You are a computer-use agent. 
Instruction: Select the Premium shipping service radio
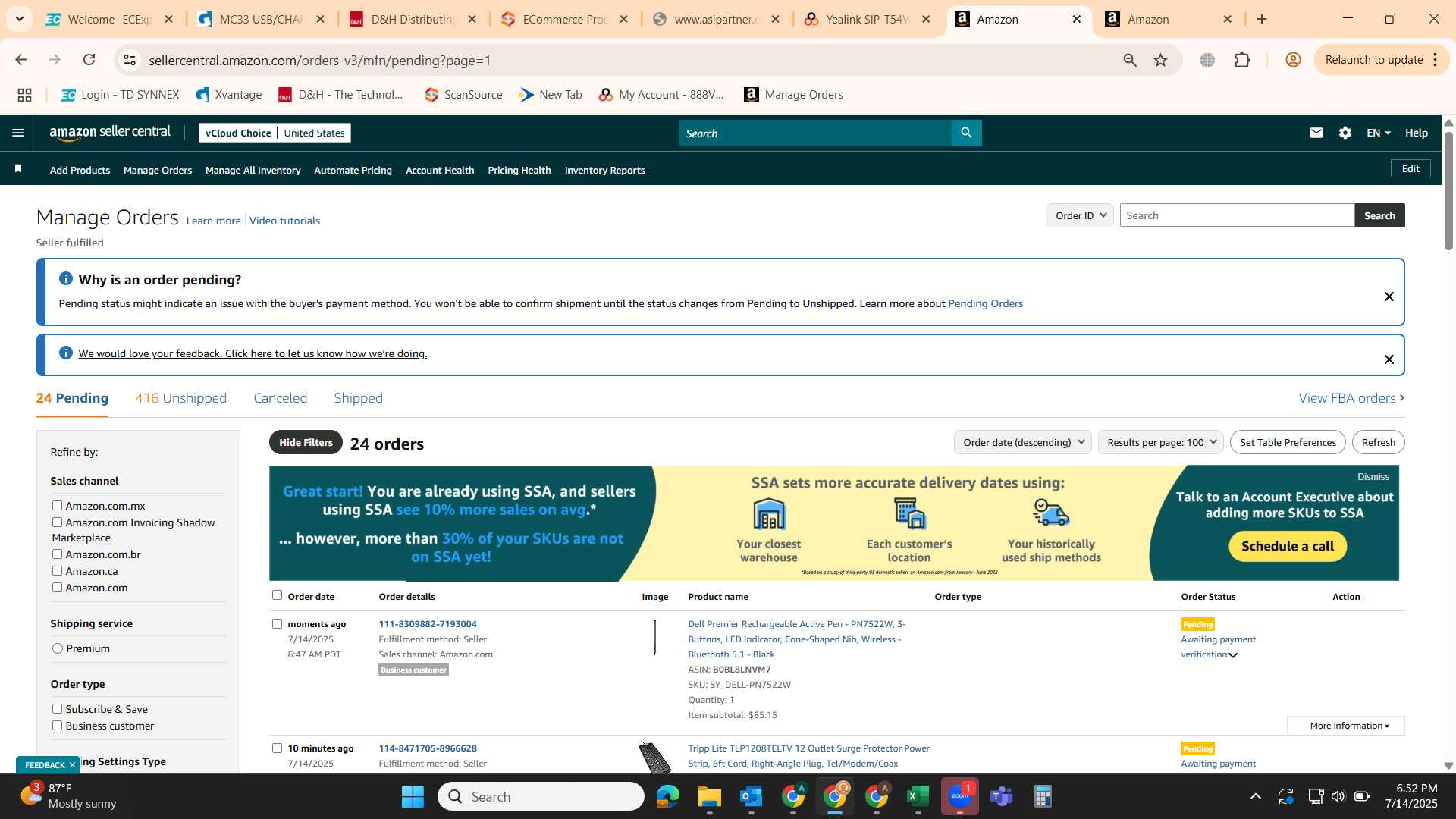click(58, 648)
